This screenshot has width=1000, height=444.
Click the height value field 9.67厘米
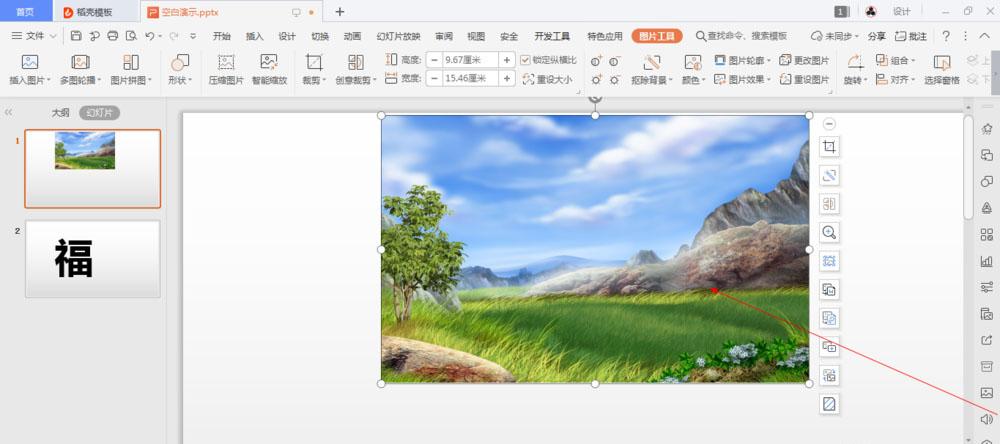point(471,60)
